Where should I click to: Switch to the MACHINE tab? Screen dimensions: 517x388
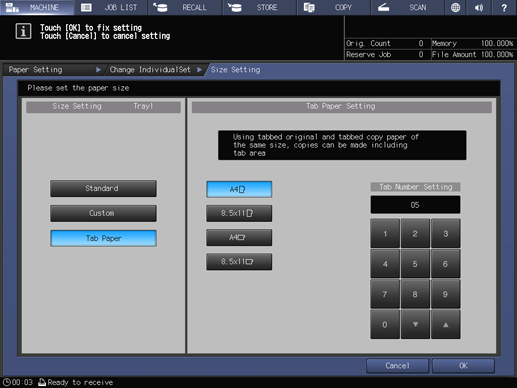[37, 7]
